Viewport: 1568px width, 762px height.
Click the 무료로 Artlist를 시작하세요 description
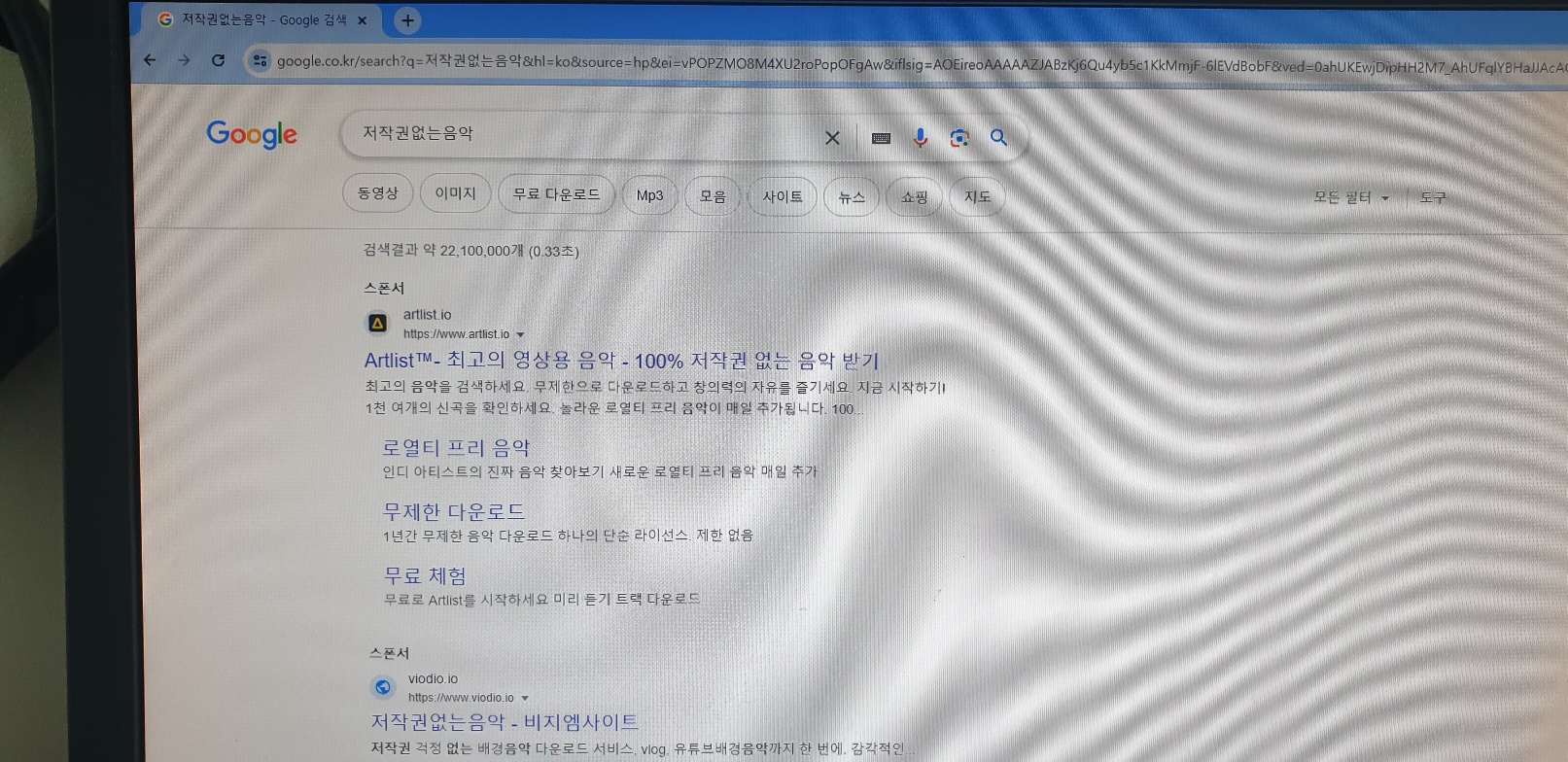coord(541,600)
